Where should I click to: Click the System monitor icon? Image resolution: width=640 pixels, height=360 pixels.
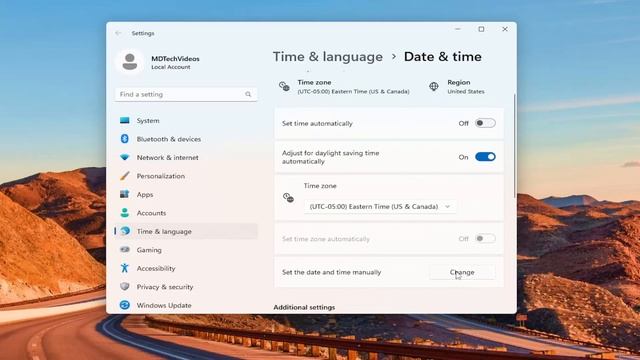point(124,120)
